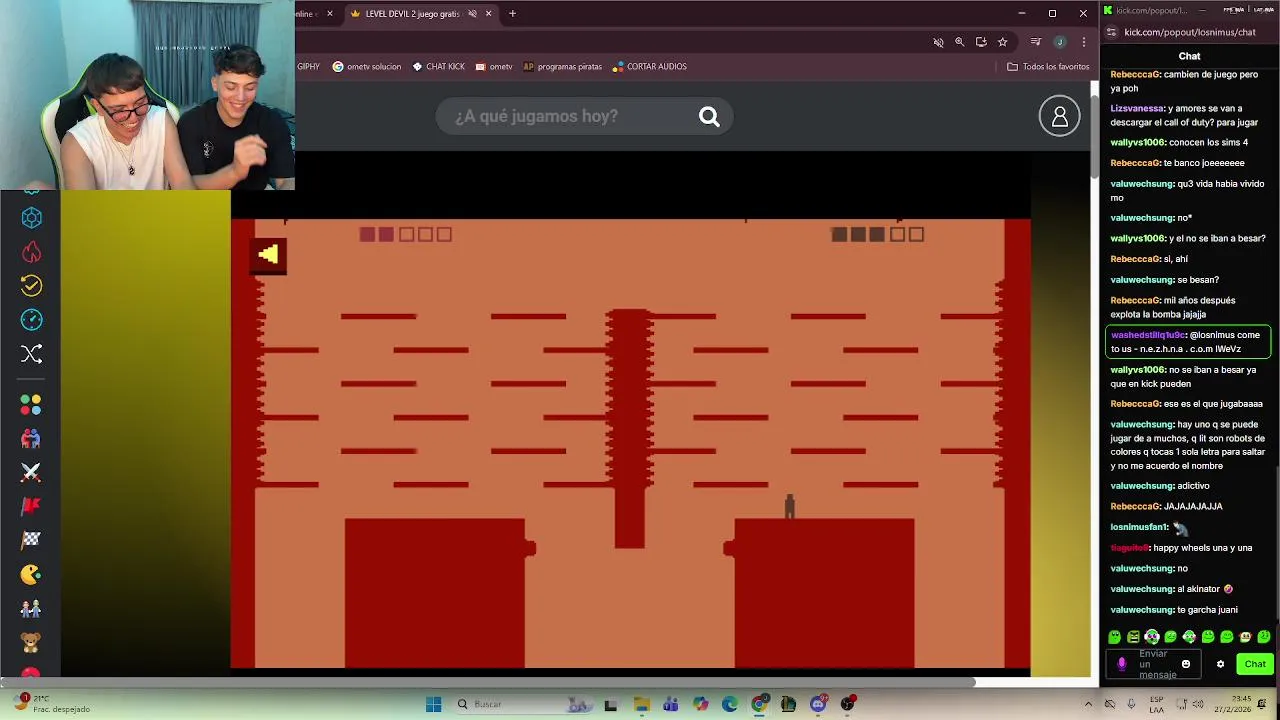
Task: Open the browser profile avatar J
Action: coord(1059,42)
